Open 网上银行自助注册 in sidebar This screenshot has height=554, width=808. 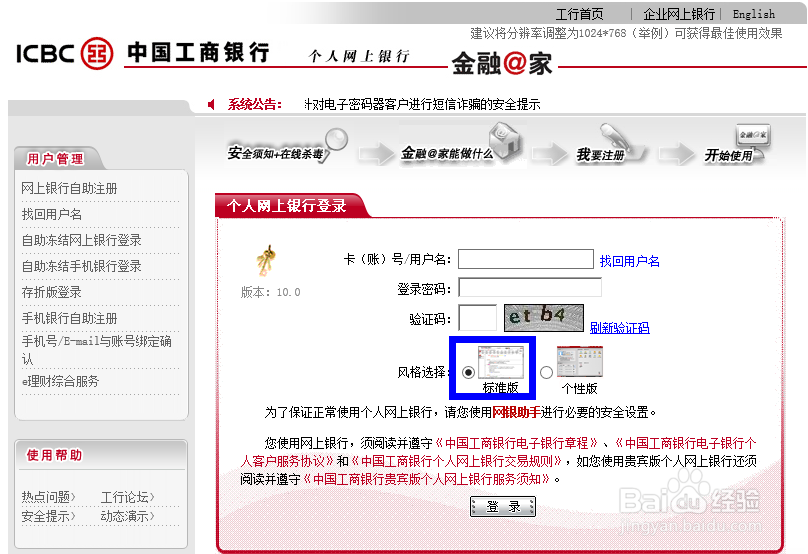69,188
